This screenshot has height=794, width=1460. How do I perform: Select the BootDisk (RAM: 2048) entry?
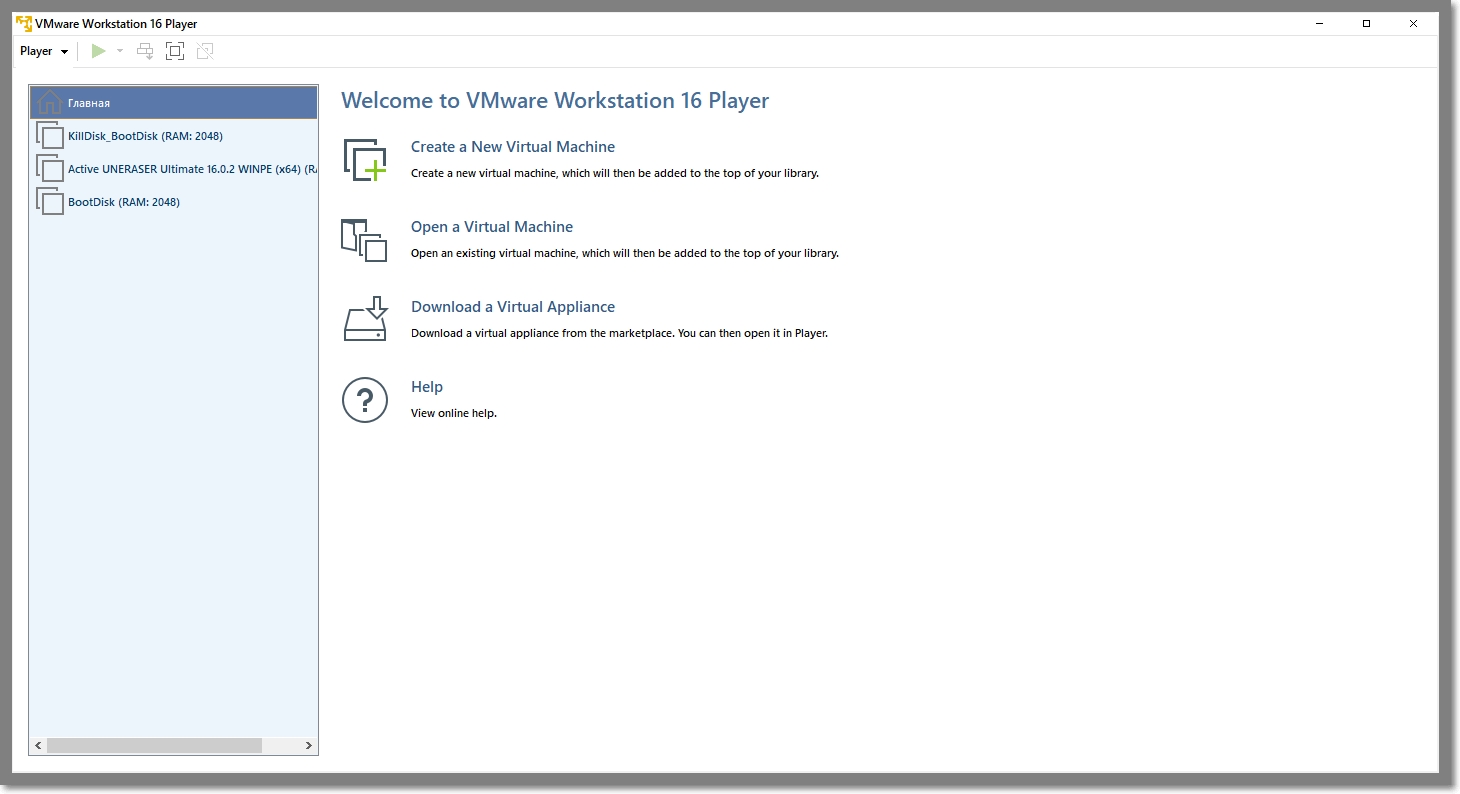click(123, 202)
